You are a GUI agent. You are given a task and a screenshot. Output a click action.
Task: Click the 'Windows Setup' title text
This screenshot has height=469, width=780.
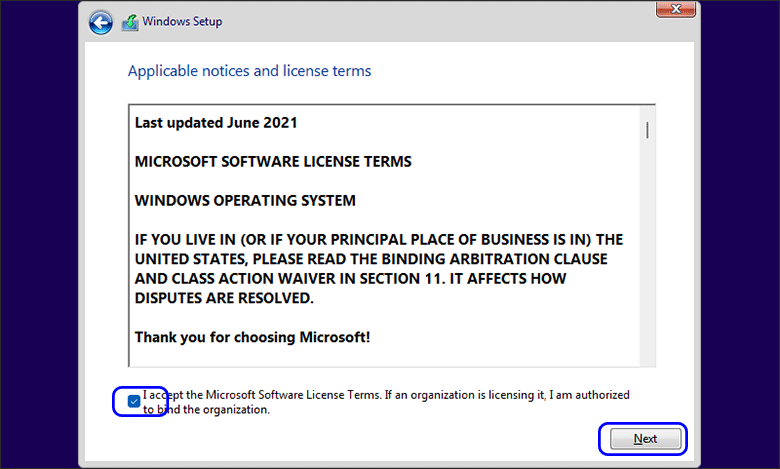click(182, 21)
